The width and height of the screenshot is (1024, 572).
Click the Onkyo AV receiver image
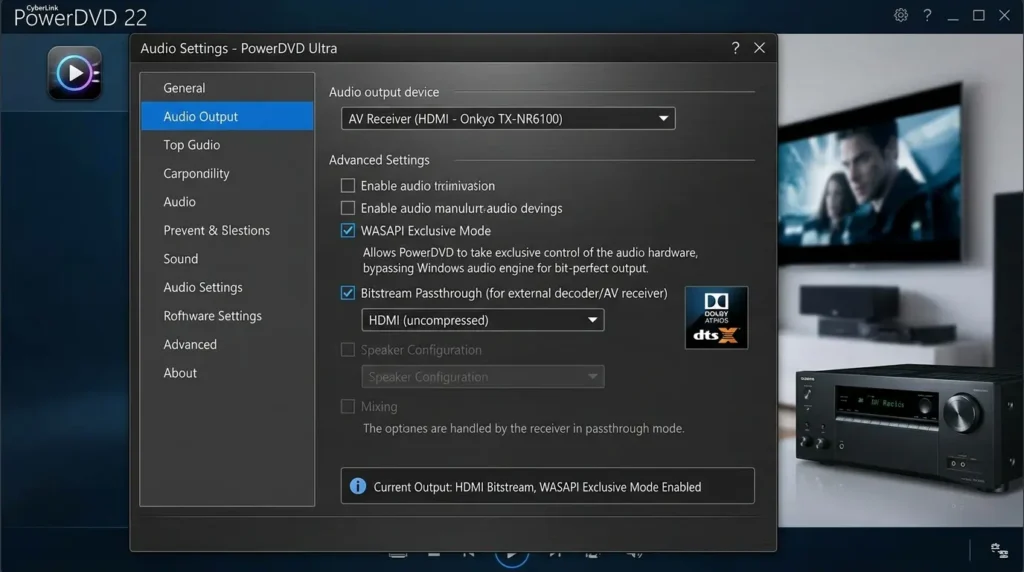(909, 428)
